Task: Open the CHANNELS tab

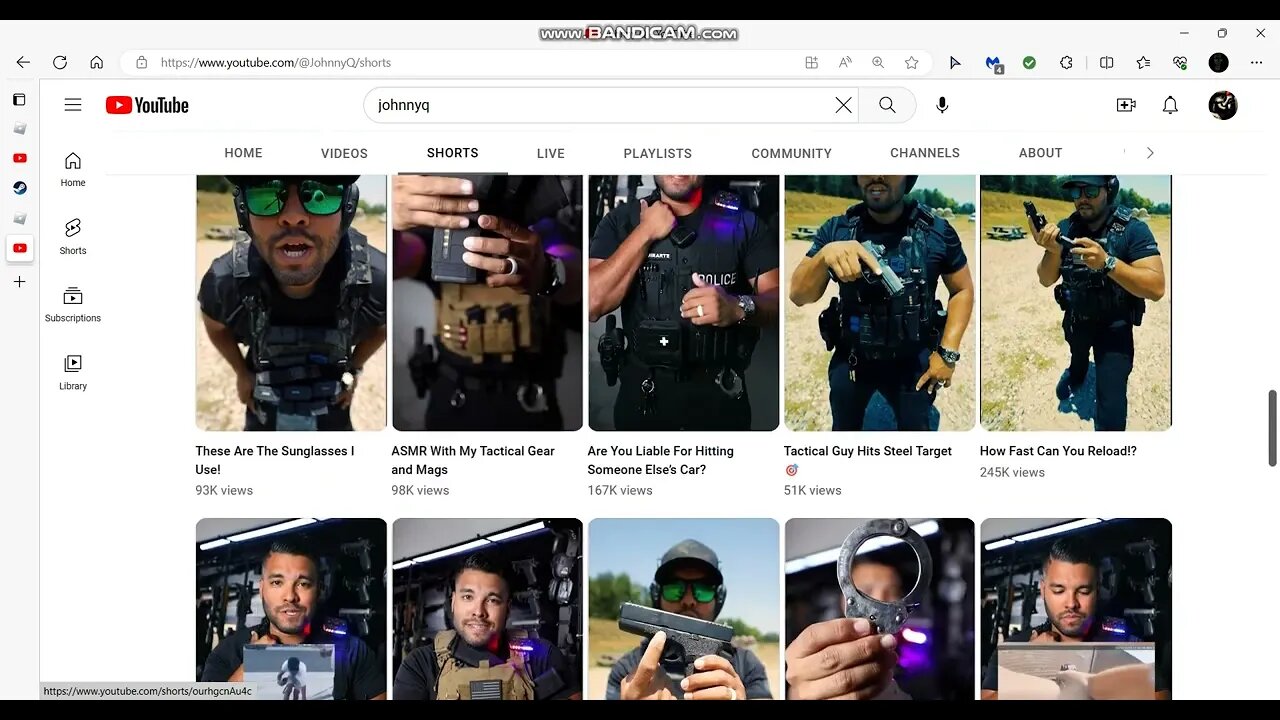Action: coord(925,153)
